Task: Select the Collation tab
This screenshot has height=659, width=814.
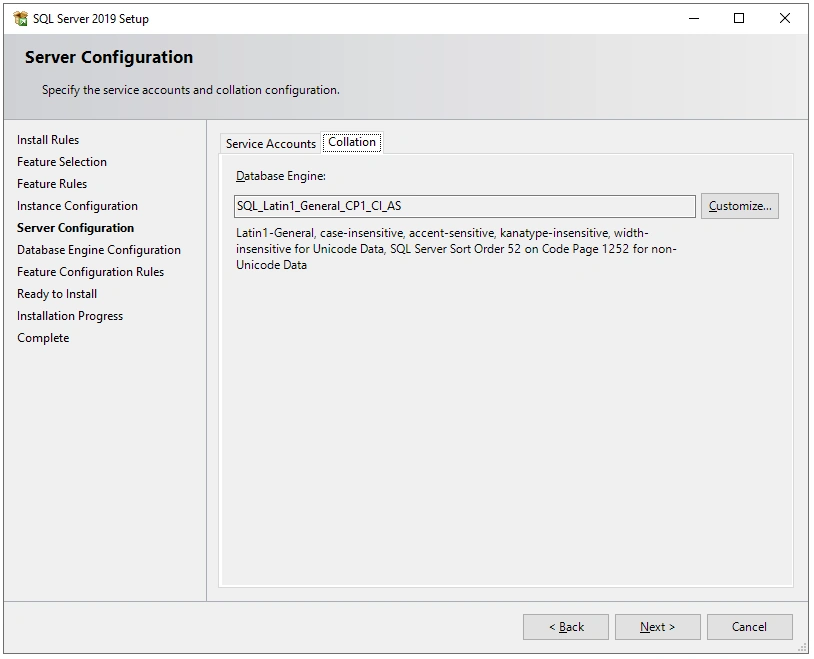Action: [352, 142]
